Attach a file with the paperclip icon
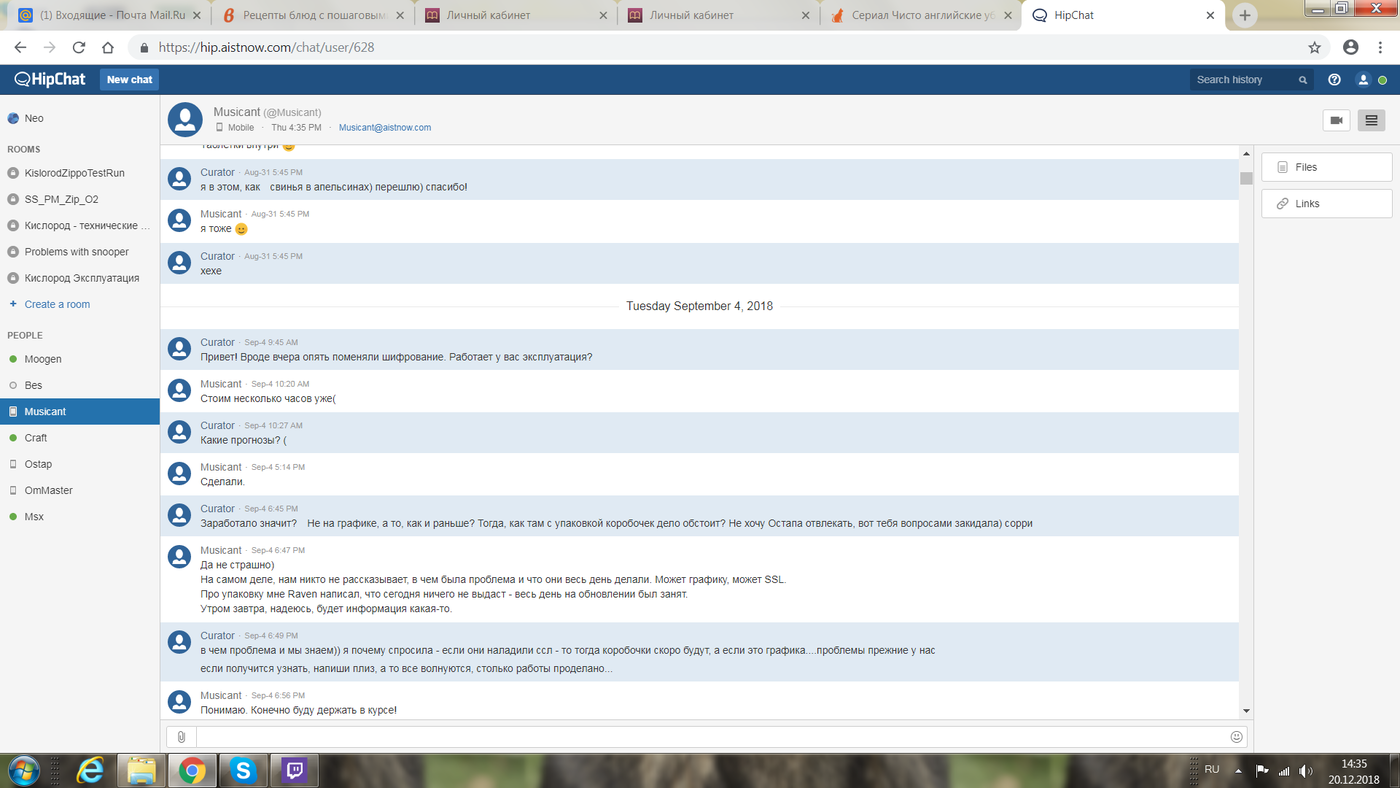The width and height of the screenshot is (1400, 788). 181,737
